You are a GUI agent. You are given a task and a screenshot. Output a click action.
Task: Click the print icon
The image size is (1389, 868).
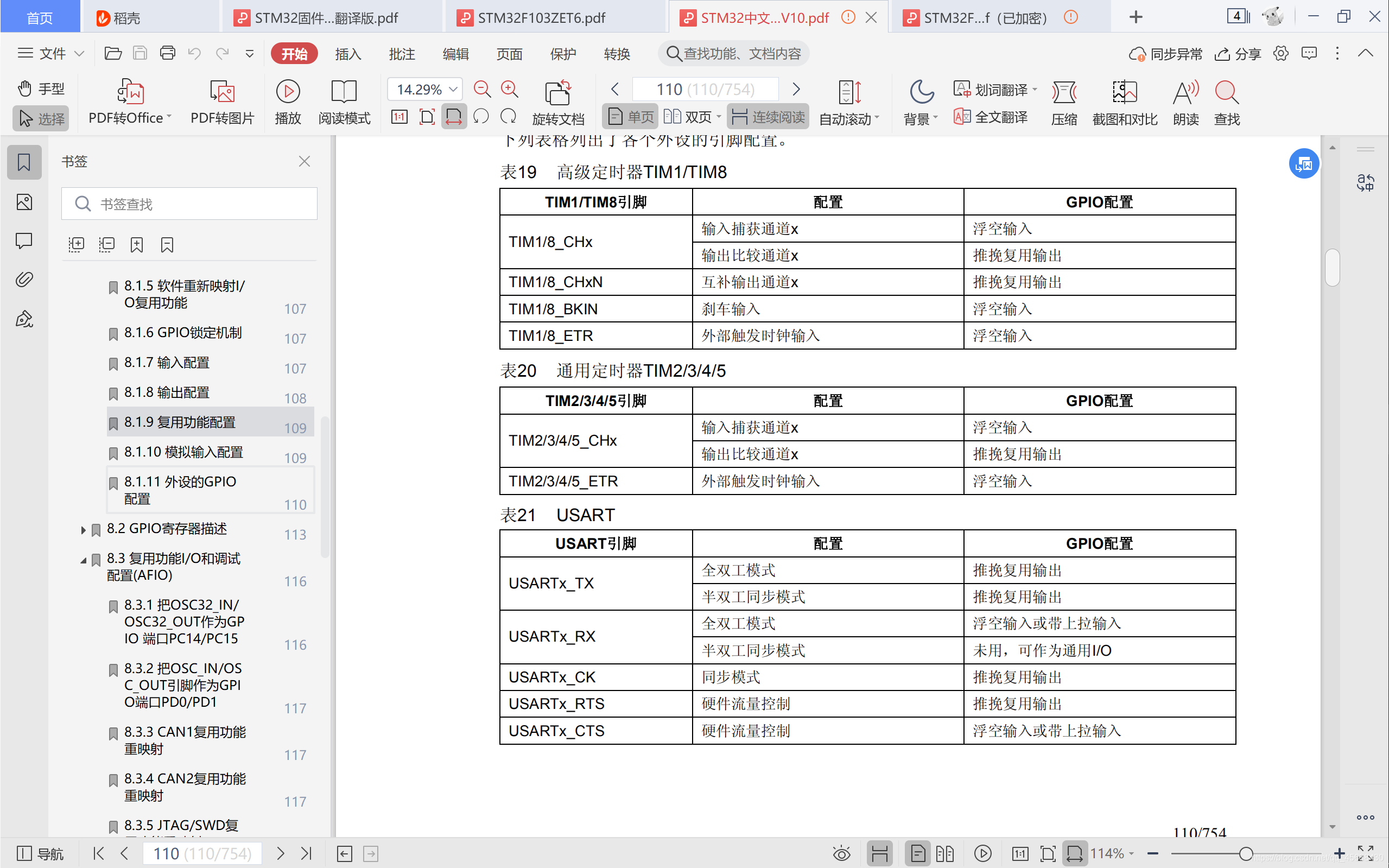[x=168, y=53]
